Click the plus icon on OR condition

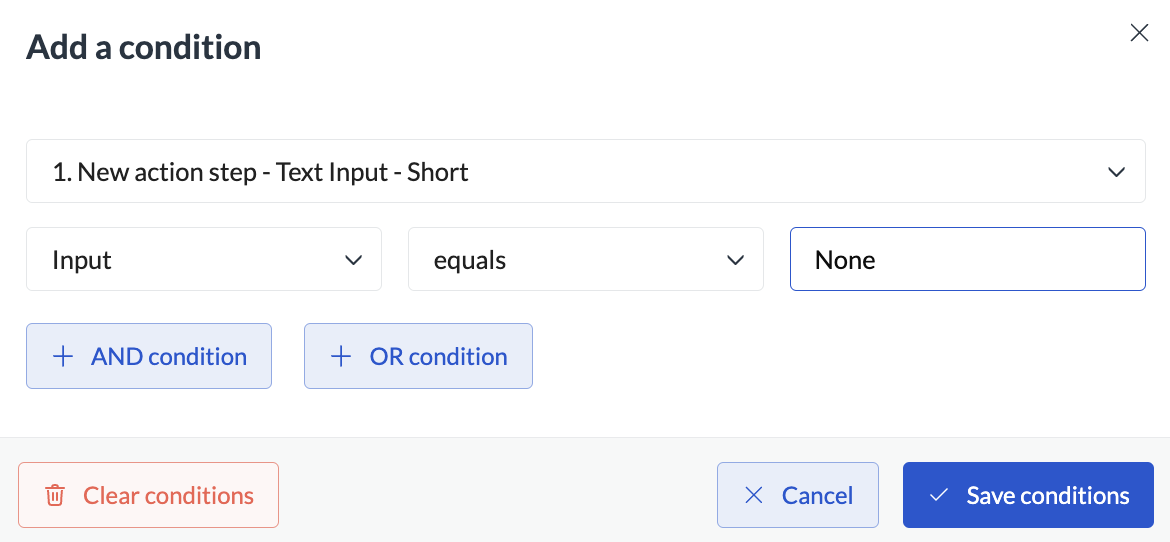coord(341,356)
